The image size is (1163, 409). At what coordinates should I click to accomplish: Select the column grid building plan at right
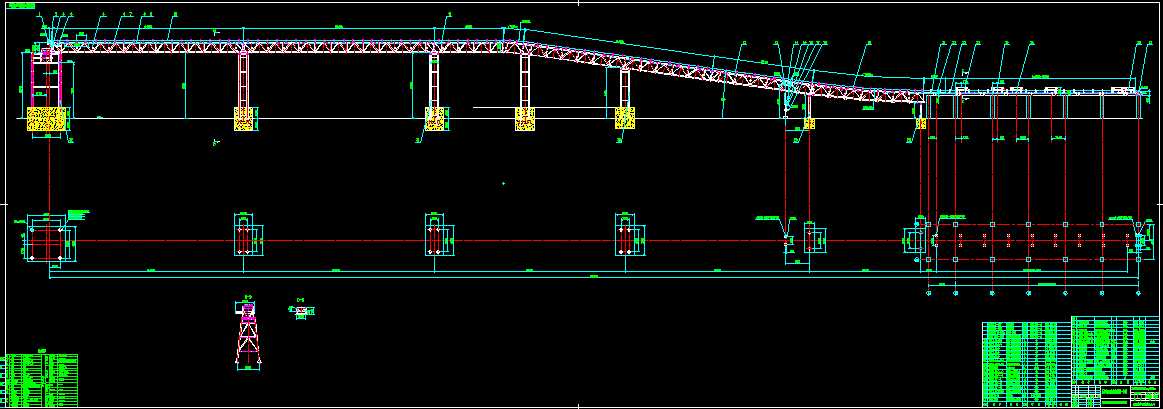click(x=1035, y=241)
